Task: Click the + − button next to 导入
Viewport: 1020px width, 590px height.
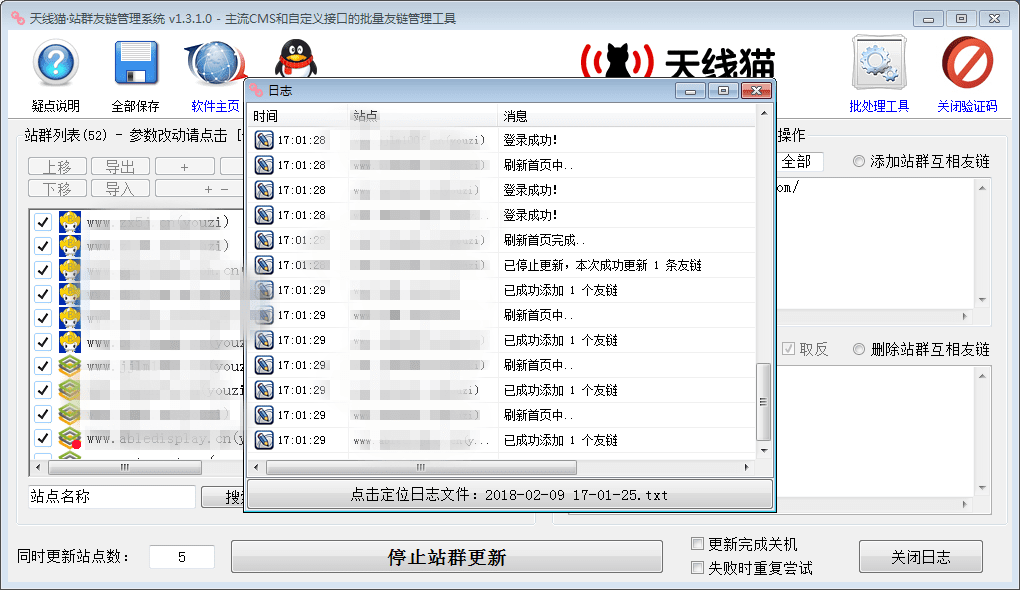Action: click(x=199, y=189)
